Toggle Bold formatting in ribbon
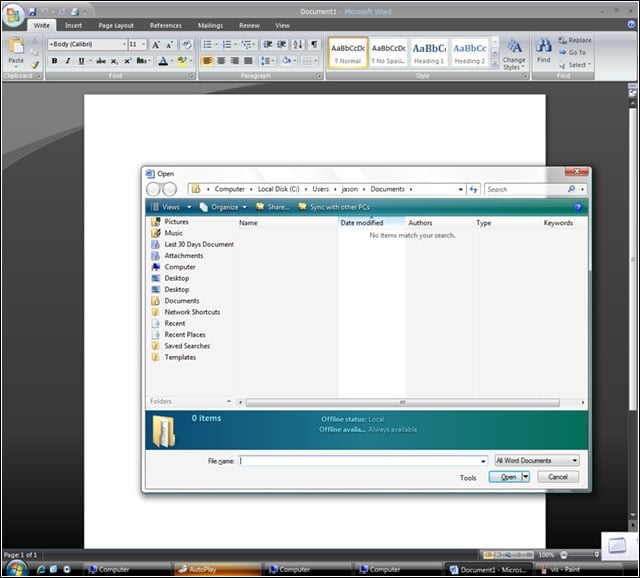640x578 pixels. pos(54,61)
